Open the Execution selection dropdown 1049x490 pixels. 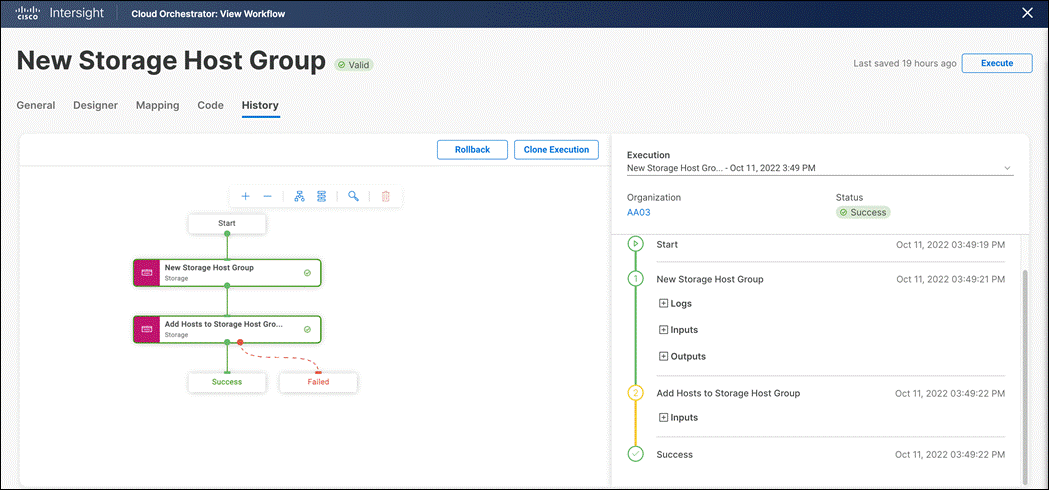point(820,168)
